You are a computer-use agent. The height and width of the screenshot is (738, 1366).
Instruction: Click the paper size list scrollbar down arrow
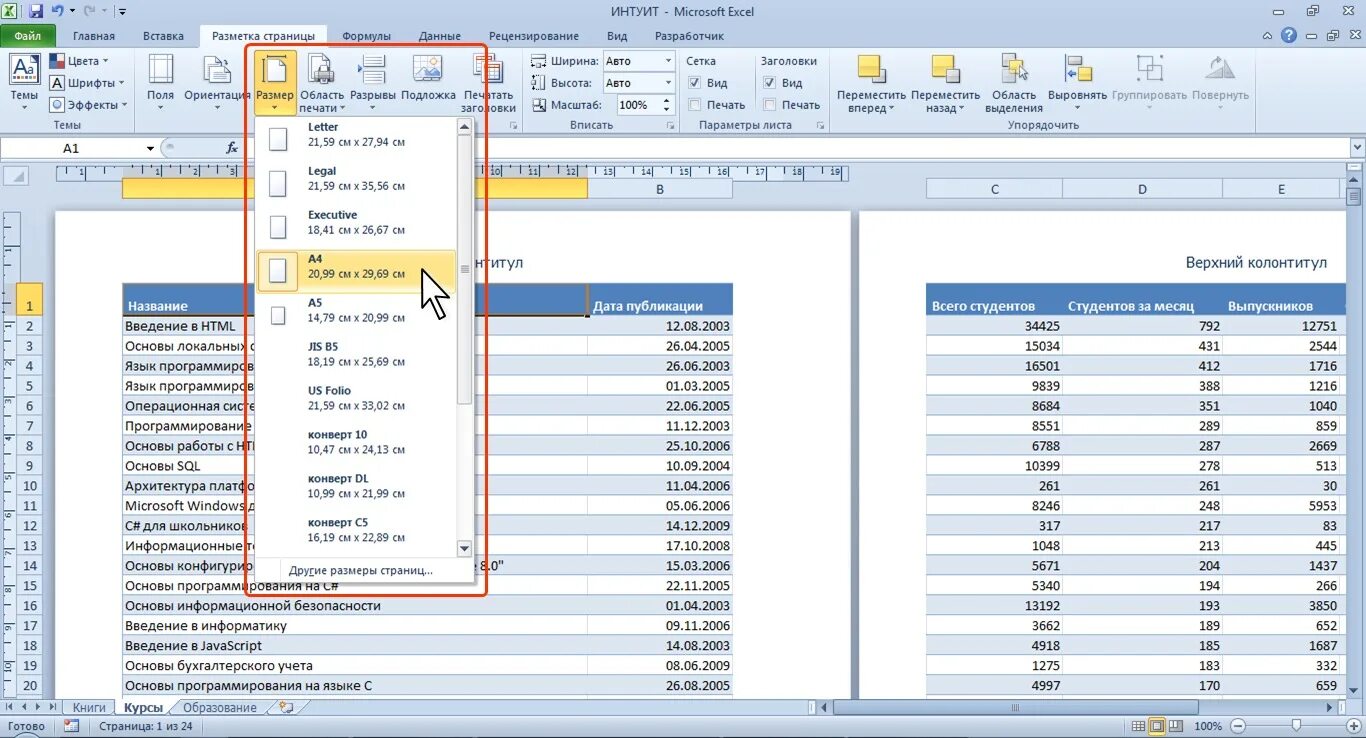point(464,548)
